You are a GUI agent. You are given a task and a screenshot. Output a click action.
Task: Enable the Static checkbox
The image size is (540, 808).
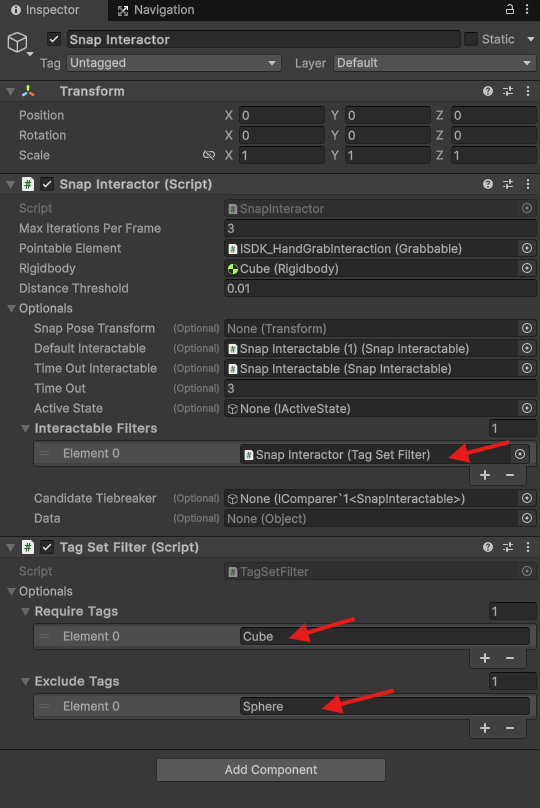470,39
